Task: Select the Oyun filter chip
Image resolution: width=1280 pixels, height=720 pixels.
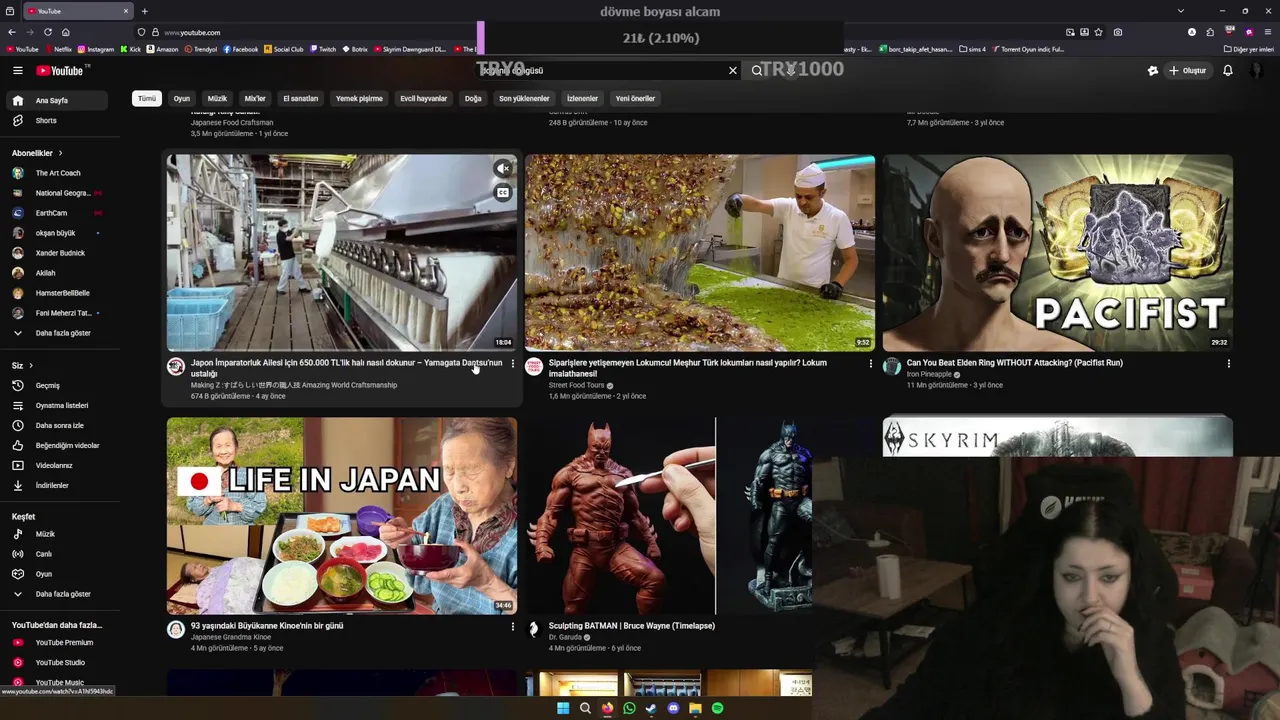Action: [x=182, y=98]
